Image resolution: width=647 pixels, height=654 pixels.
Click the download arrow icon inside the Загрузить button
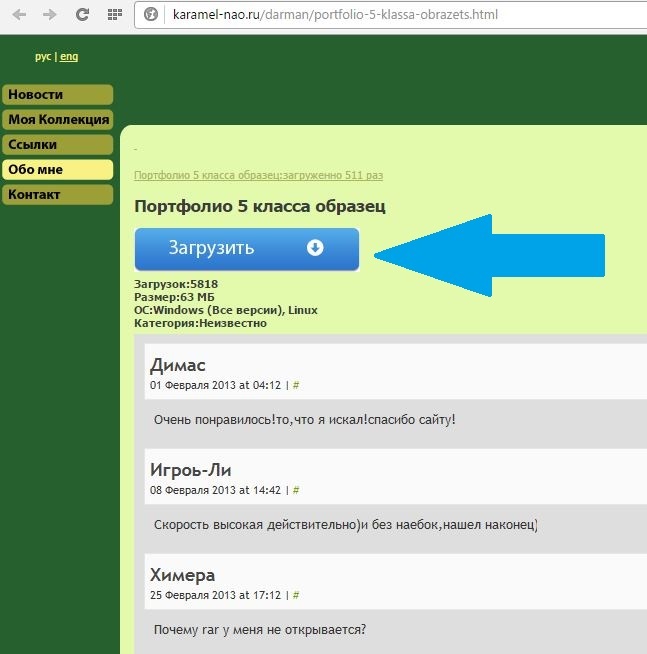coord(315,248)
